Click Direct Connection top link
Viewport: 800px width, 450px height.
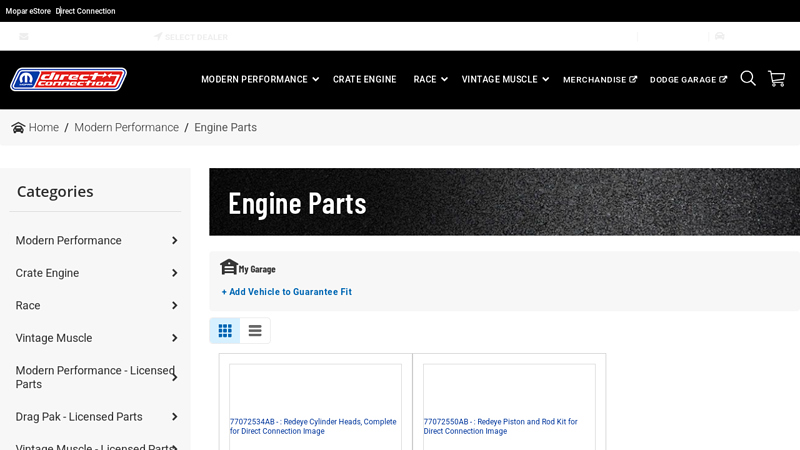click(85, 11)
